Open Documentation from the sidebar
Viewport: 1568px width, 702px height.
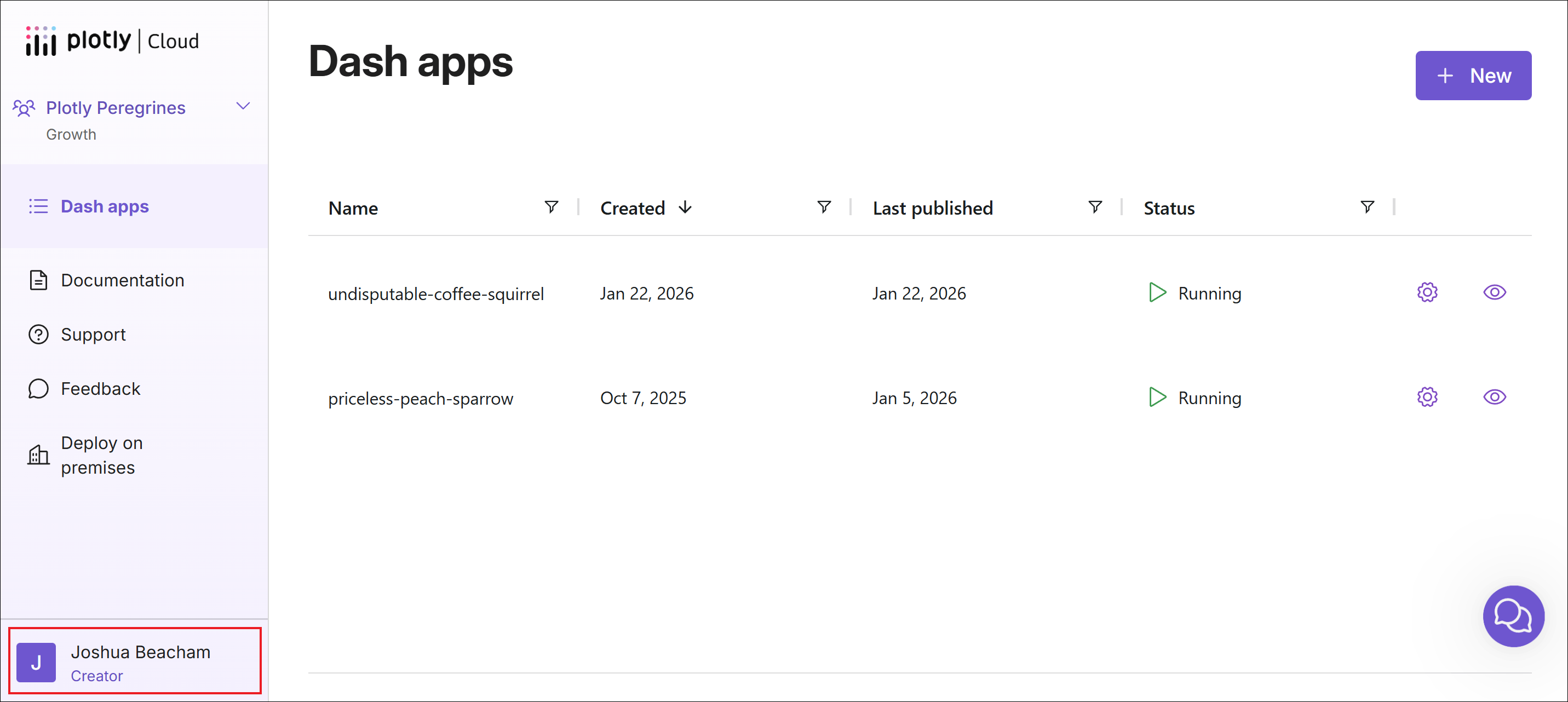(122, 280)
